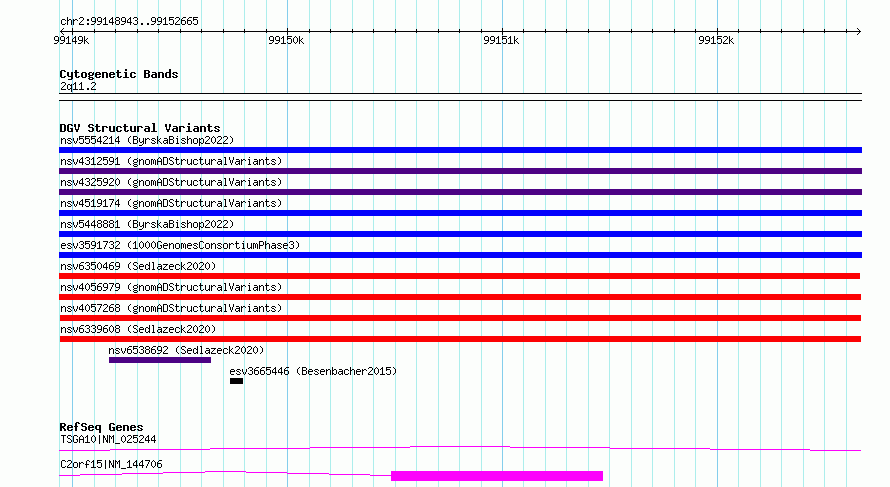
Task: Click the 99150k ruler label
Action: click(x=286, y=40)
